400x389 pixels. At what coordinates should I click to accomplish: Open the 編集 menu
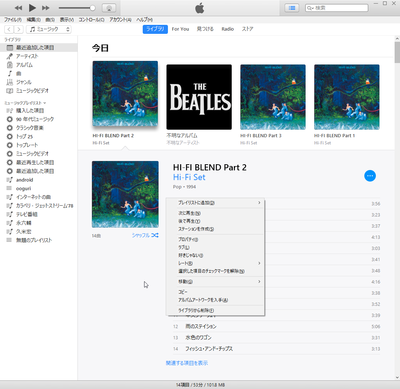(x=33, y=20)
